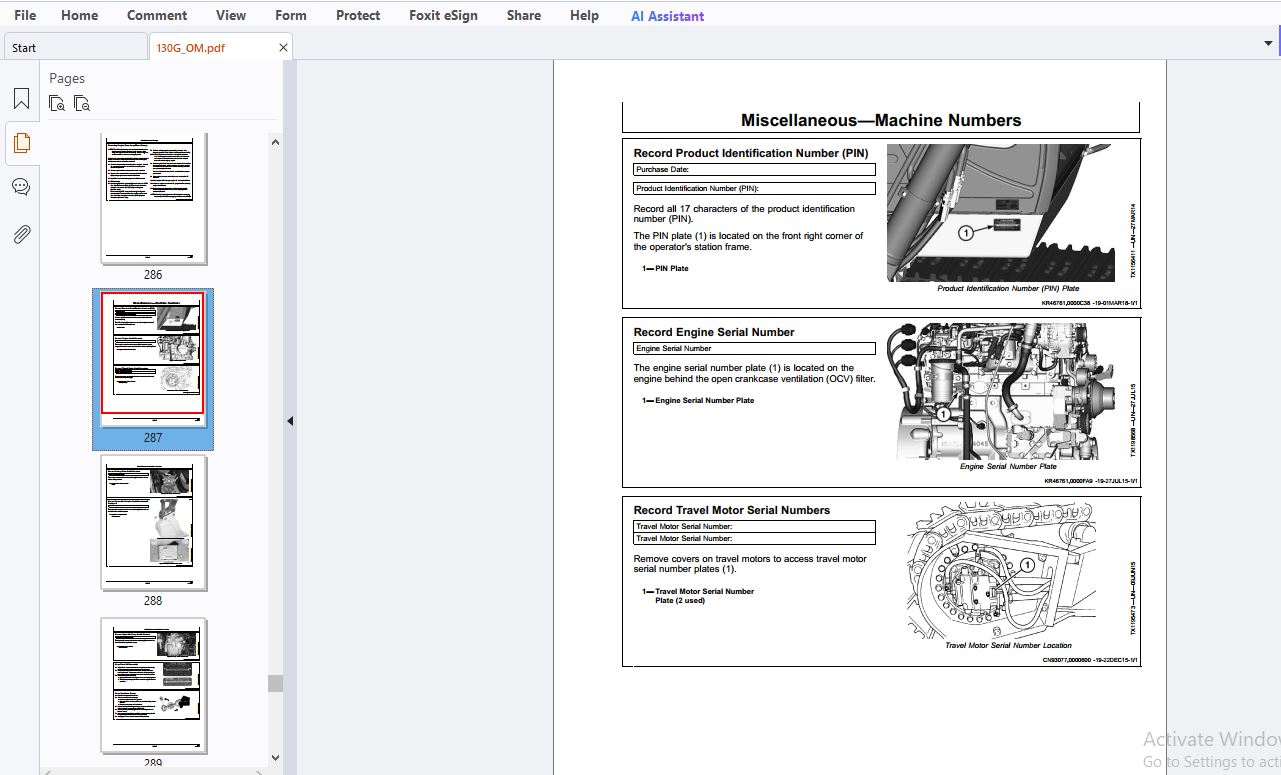Viewport: 1281px width, 775px height.
Task: Click '1— Engine Serial Number Plate' legend
Action: (x=698, y=400)
